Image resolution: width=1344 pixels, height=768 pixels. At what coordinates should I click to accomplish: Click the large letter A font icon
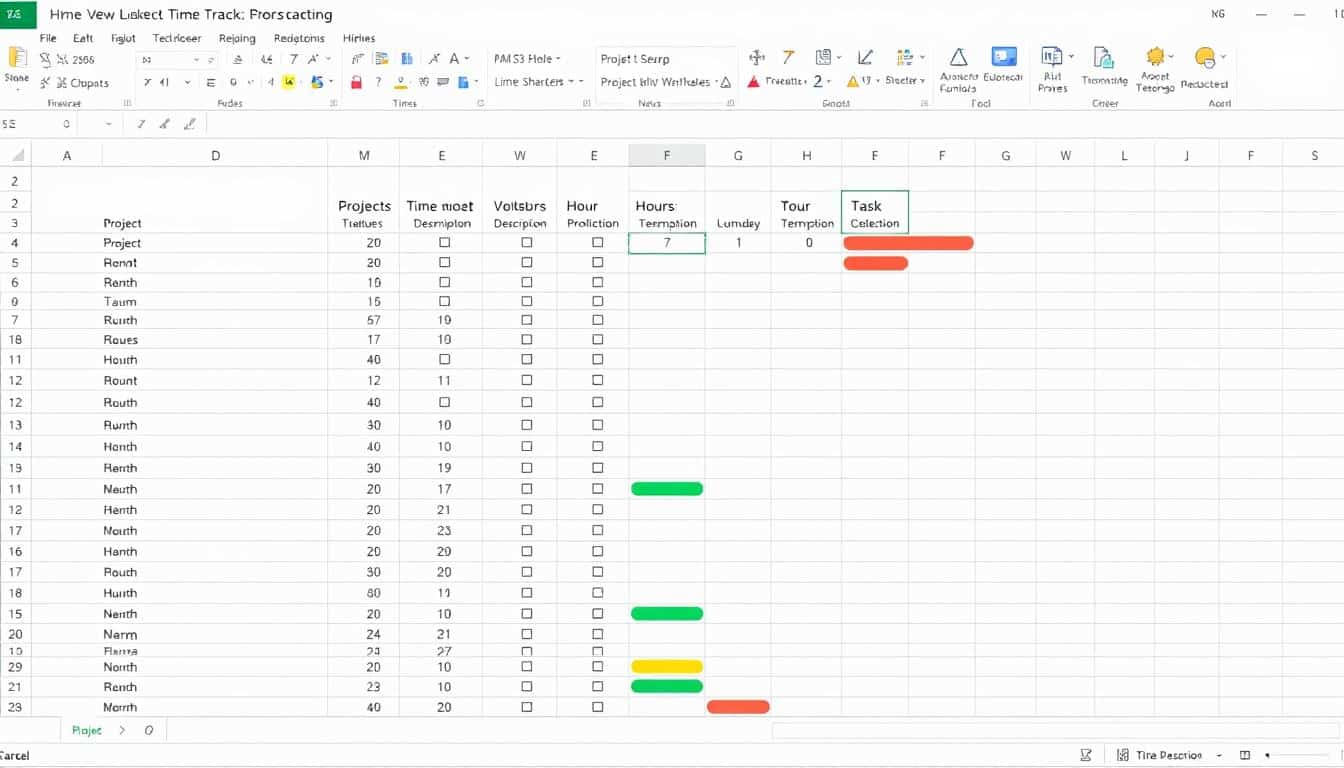(454, 59)
